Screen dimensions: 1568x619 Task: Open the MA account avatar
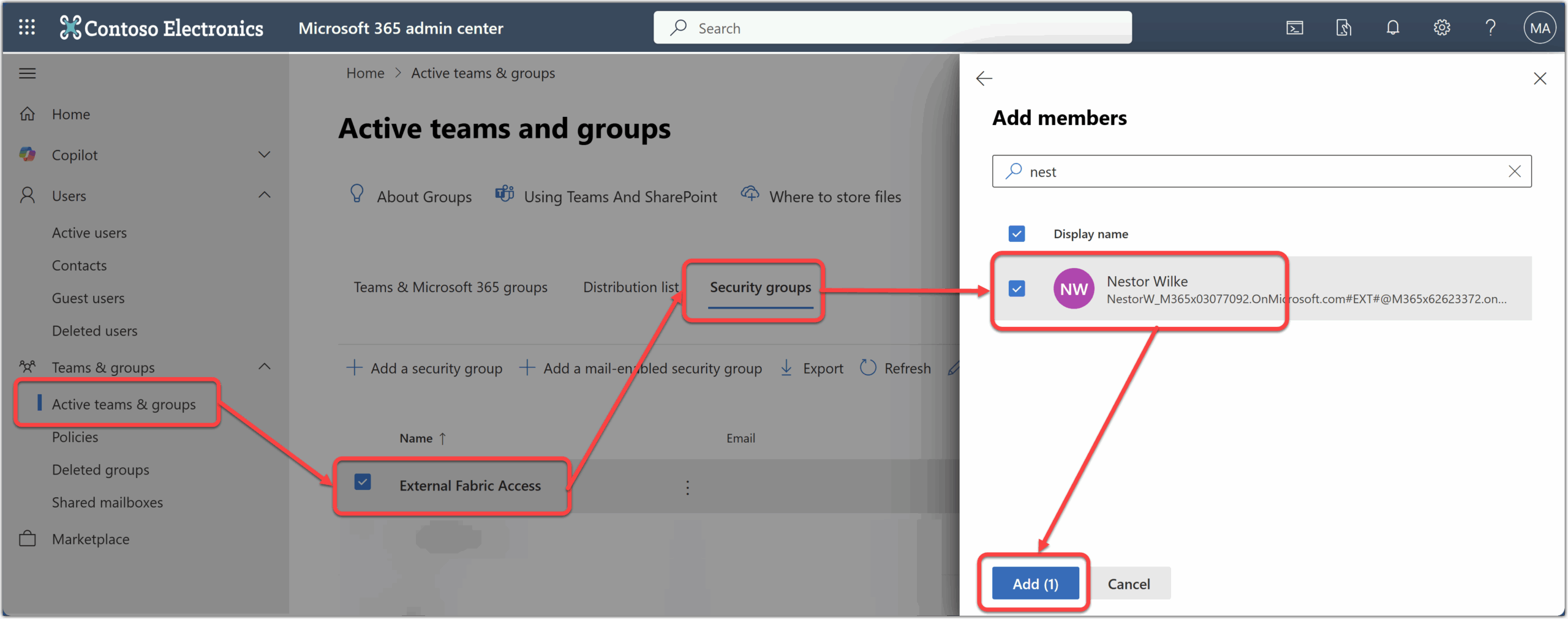click(1539, 28)
